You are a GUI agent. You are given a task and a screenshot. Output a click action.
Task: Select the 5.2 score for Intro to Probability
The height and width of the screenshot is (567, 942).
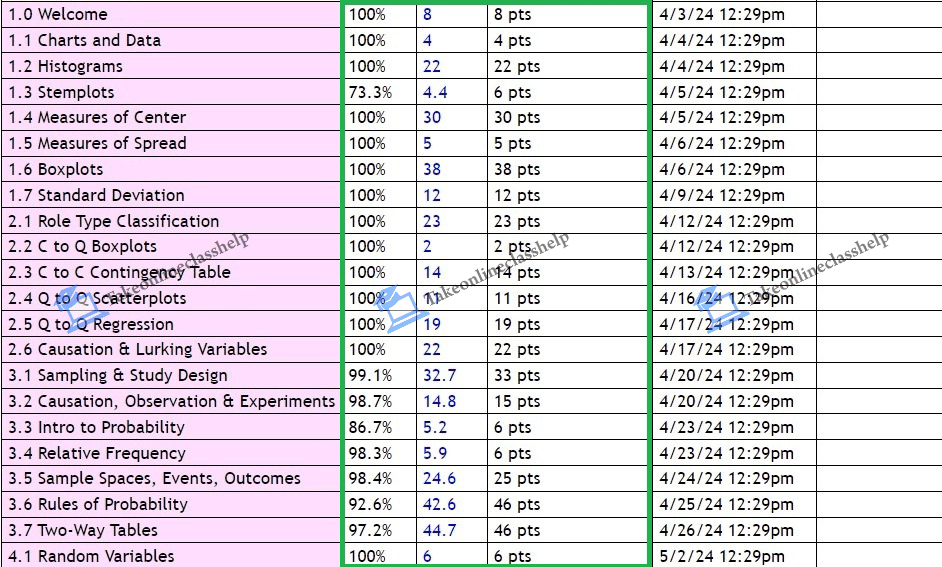point(435,427)
